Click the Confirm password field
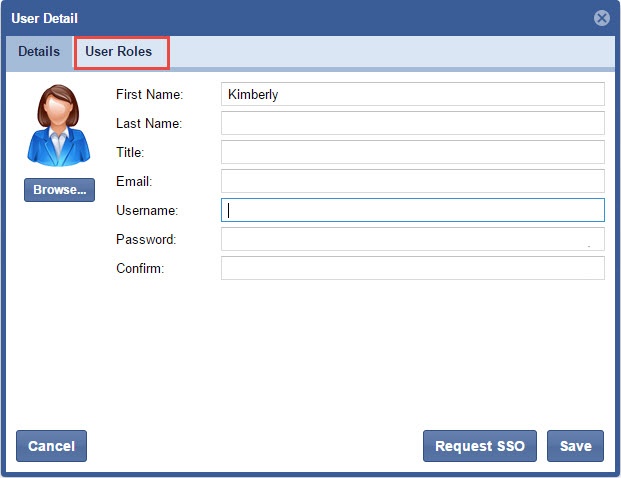The image size is (621, 478). tap(412, 268)
